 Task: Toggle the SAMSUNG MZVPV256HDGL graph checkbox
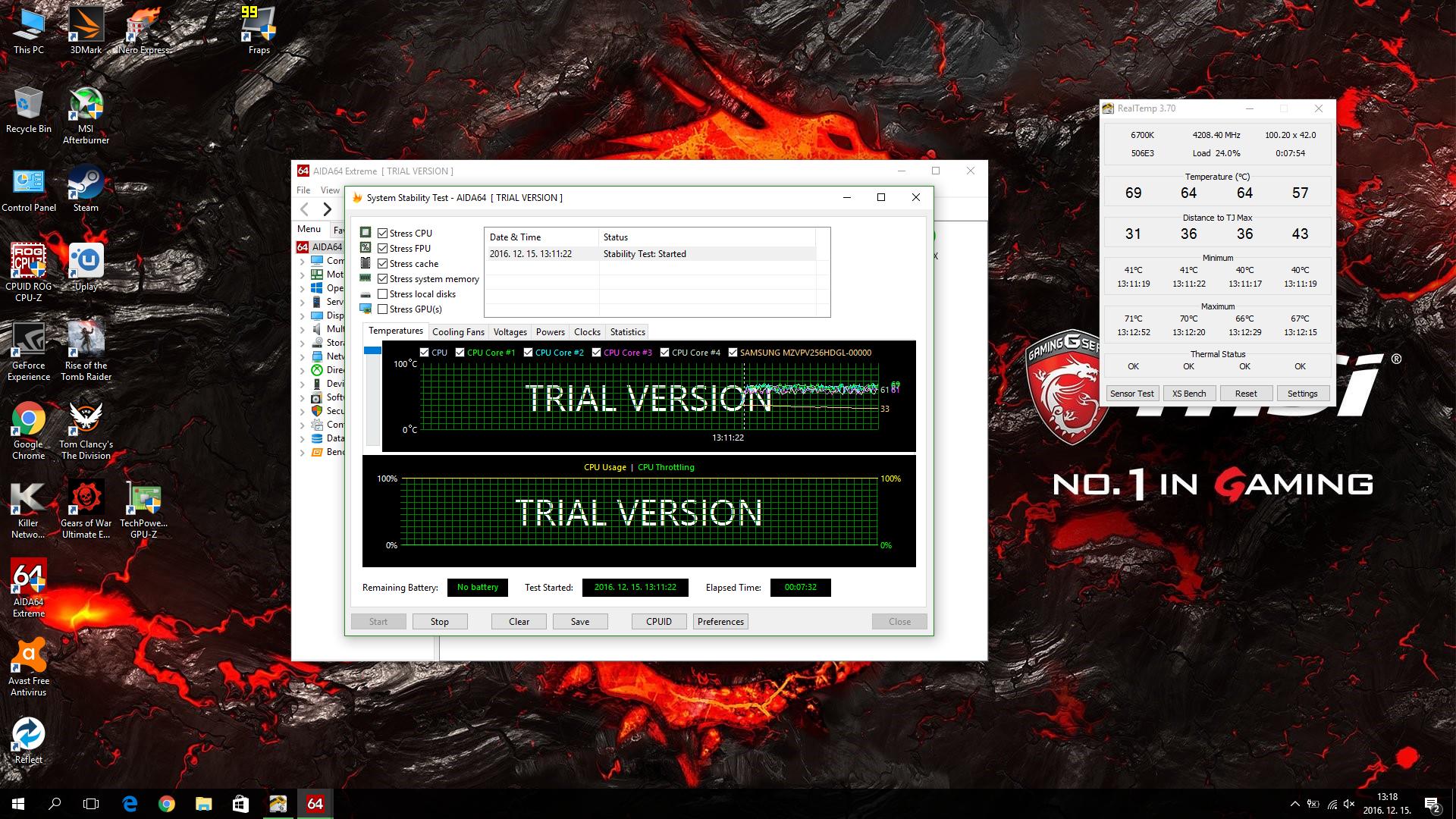tap(733, 353)
